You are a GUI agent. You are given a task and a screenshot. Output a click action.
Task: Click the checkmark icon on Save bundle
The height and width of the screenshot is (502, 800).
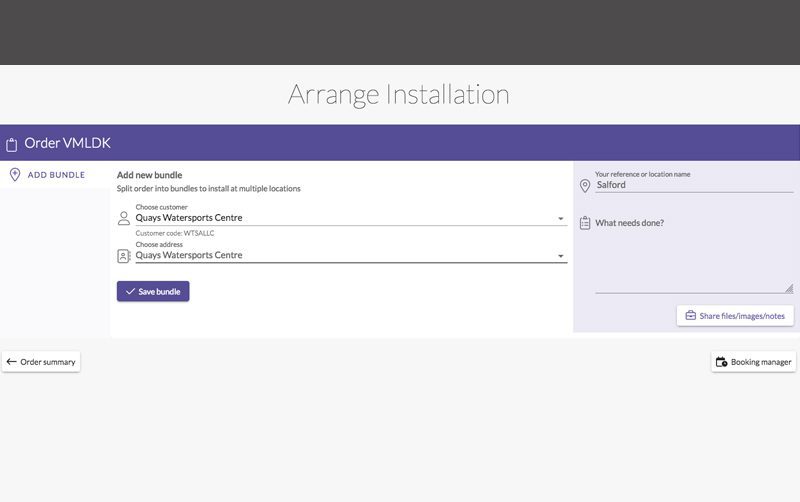[x=130, y=291]
